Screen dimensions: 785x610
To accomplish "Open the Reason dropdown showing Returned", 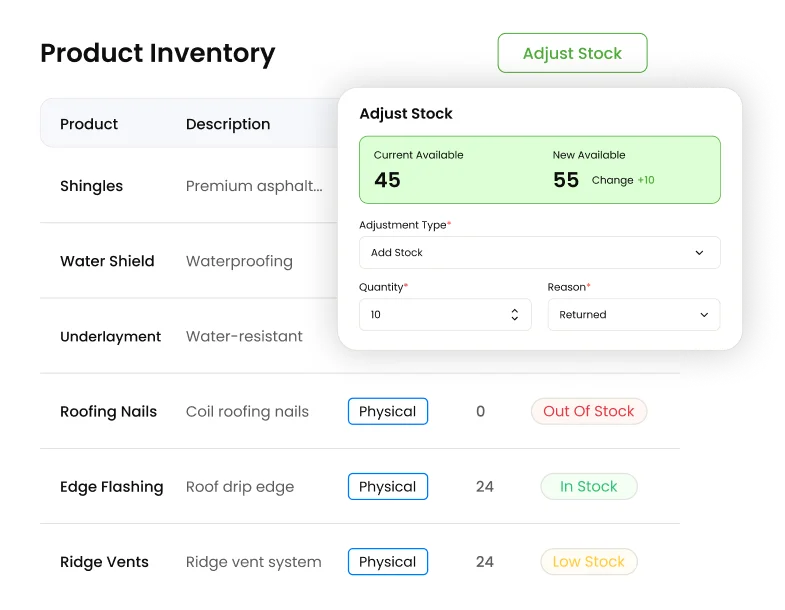I will pyautogui.click(x=634, y=315).
